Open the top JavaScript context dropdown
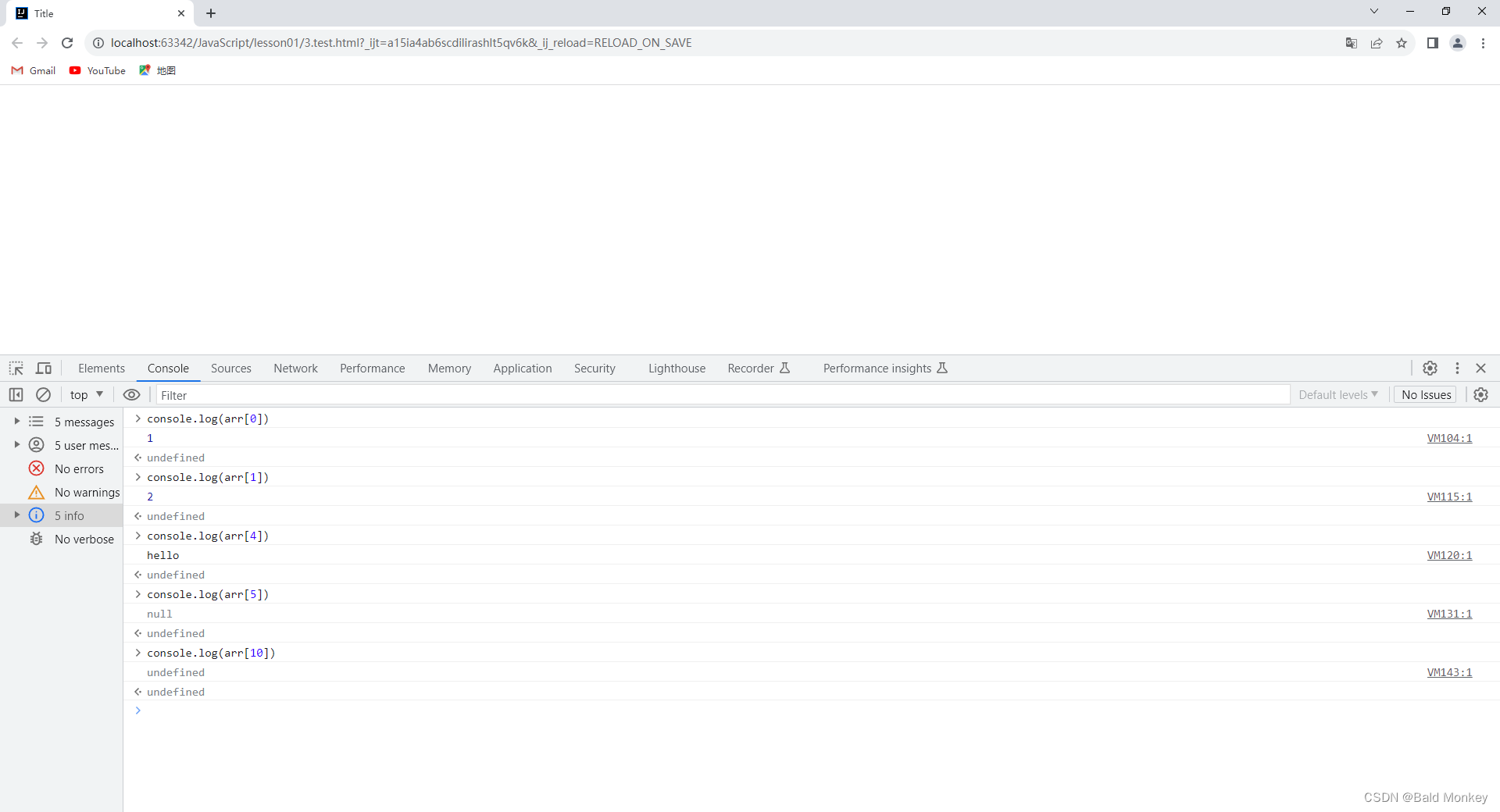The width and height of the screenshot is (1500, 812). point(86,395)
